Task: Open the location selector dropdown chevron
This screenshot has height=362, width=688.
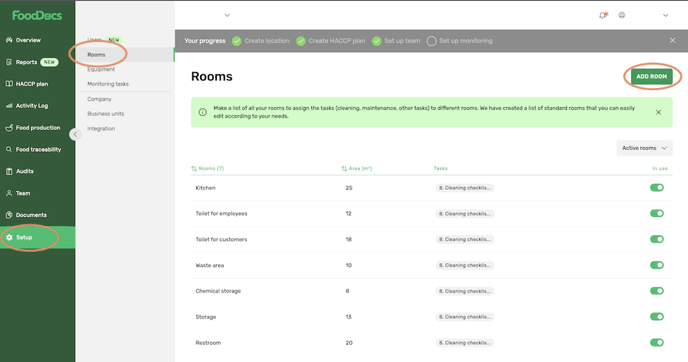Action: coord(227,15)
